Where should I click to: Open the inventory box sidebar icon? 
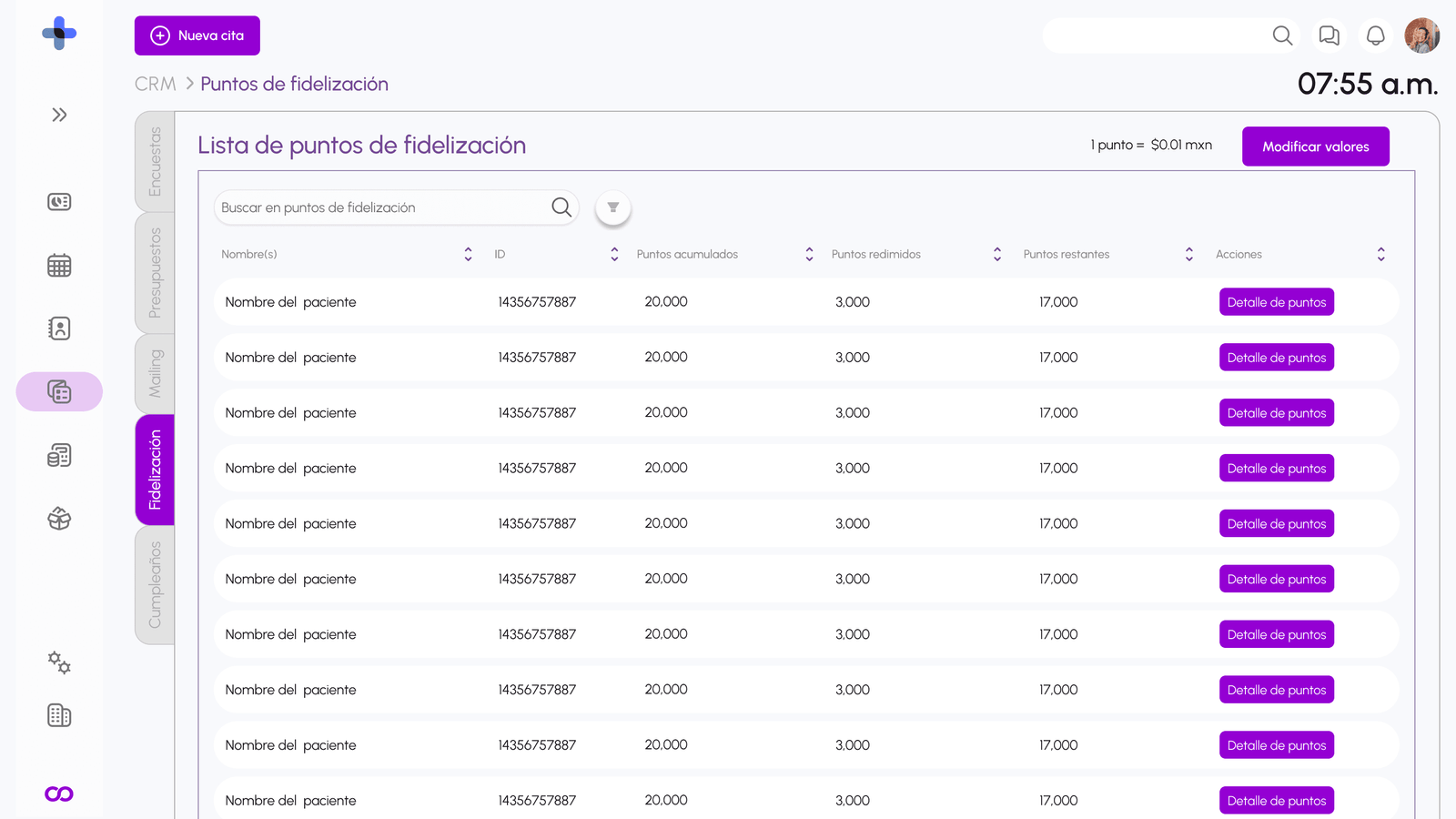click(59, 519)
